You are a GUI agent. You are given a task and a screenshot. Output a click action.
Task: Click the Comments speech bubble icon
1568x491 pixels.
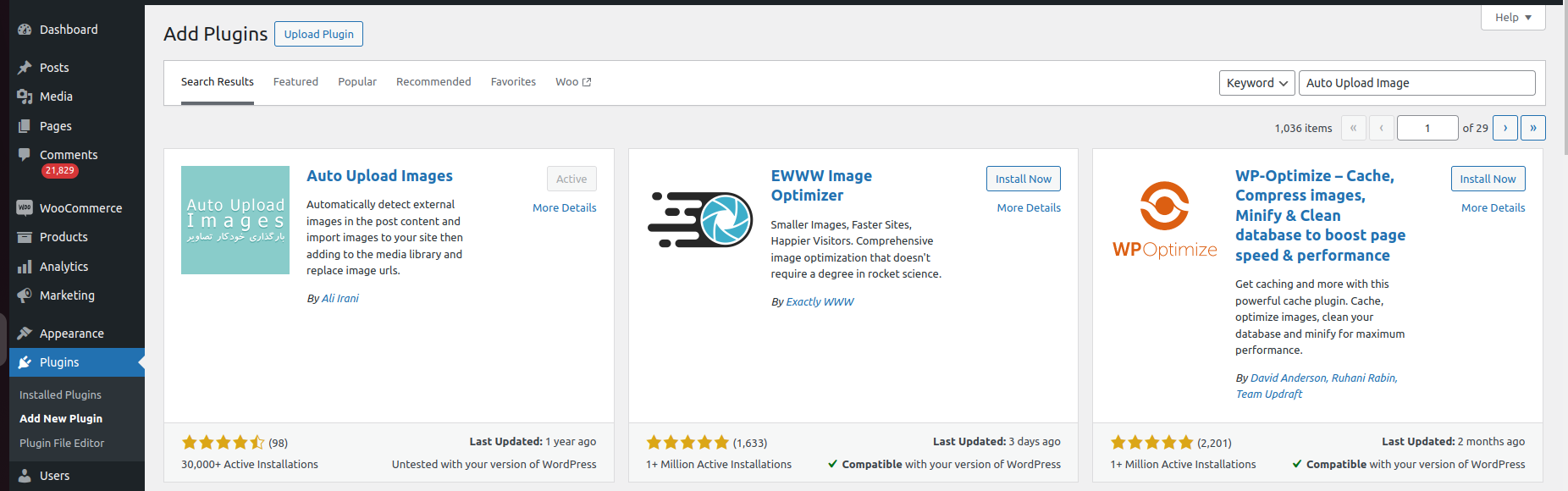click(25, 155)
